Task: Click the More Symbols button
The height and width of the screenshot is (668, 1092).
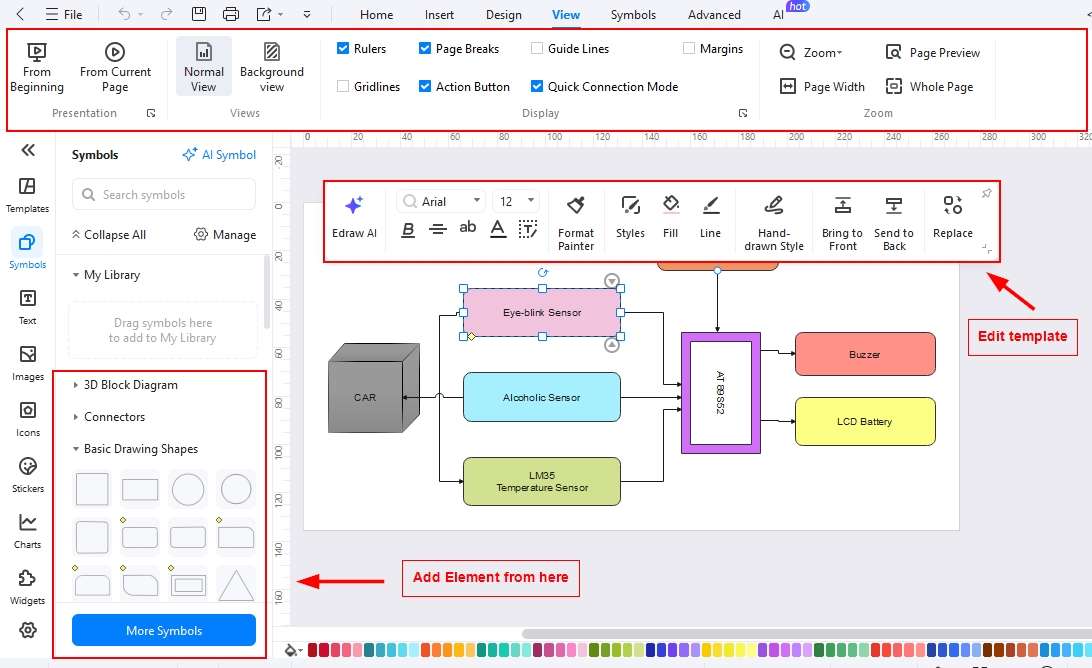Action: [x=163, y=630]
